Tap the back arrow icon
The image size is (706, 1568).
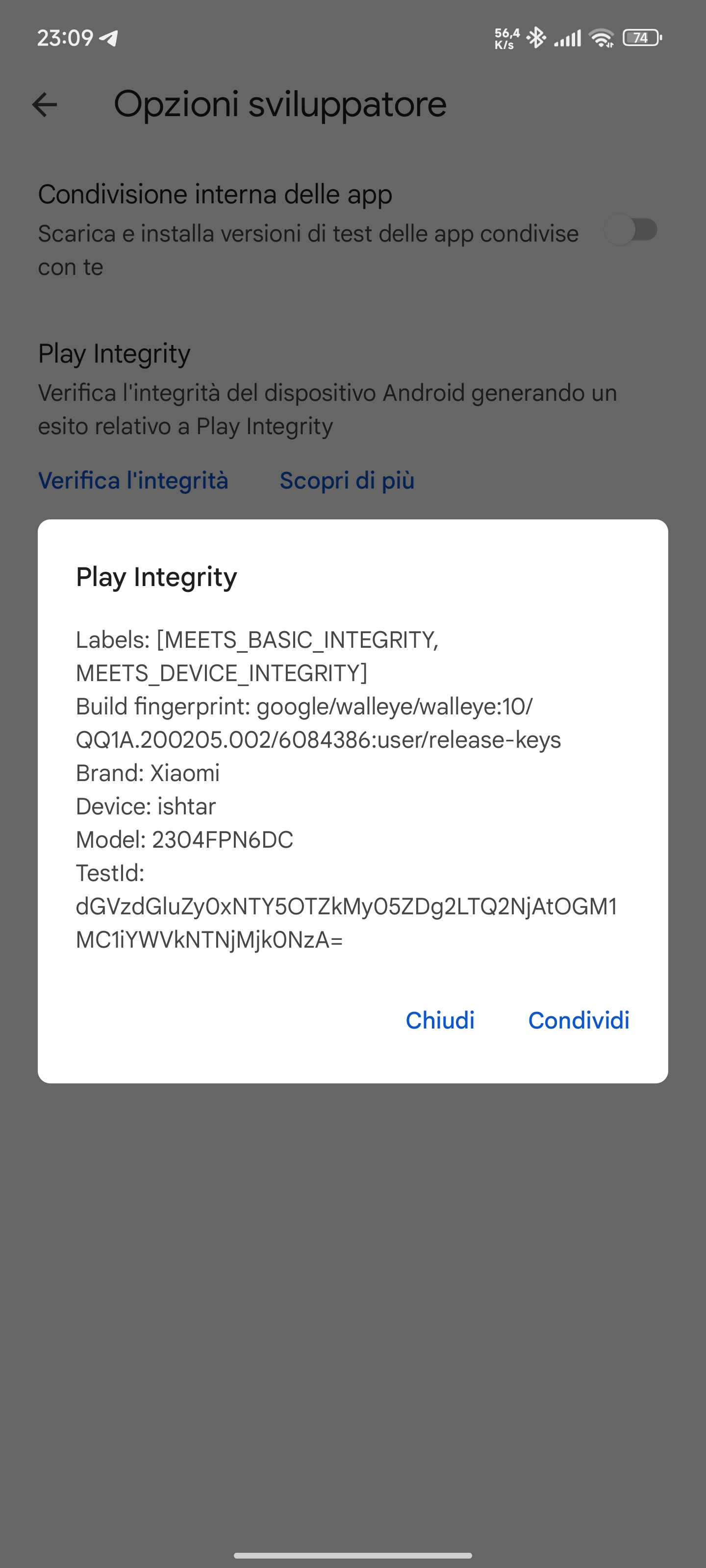pos(45,105)
